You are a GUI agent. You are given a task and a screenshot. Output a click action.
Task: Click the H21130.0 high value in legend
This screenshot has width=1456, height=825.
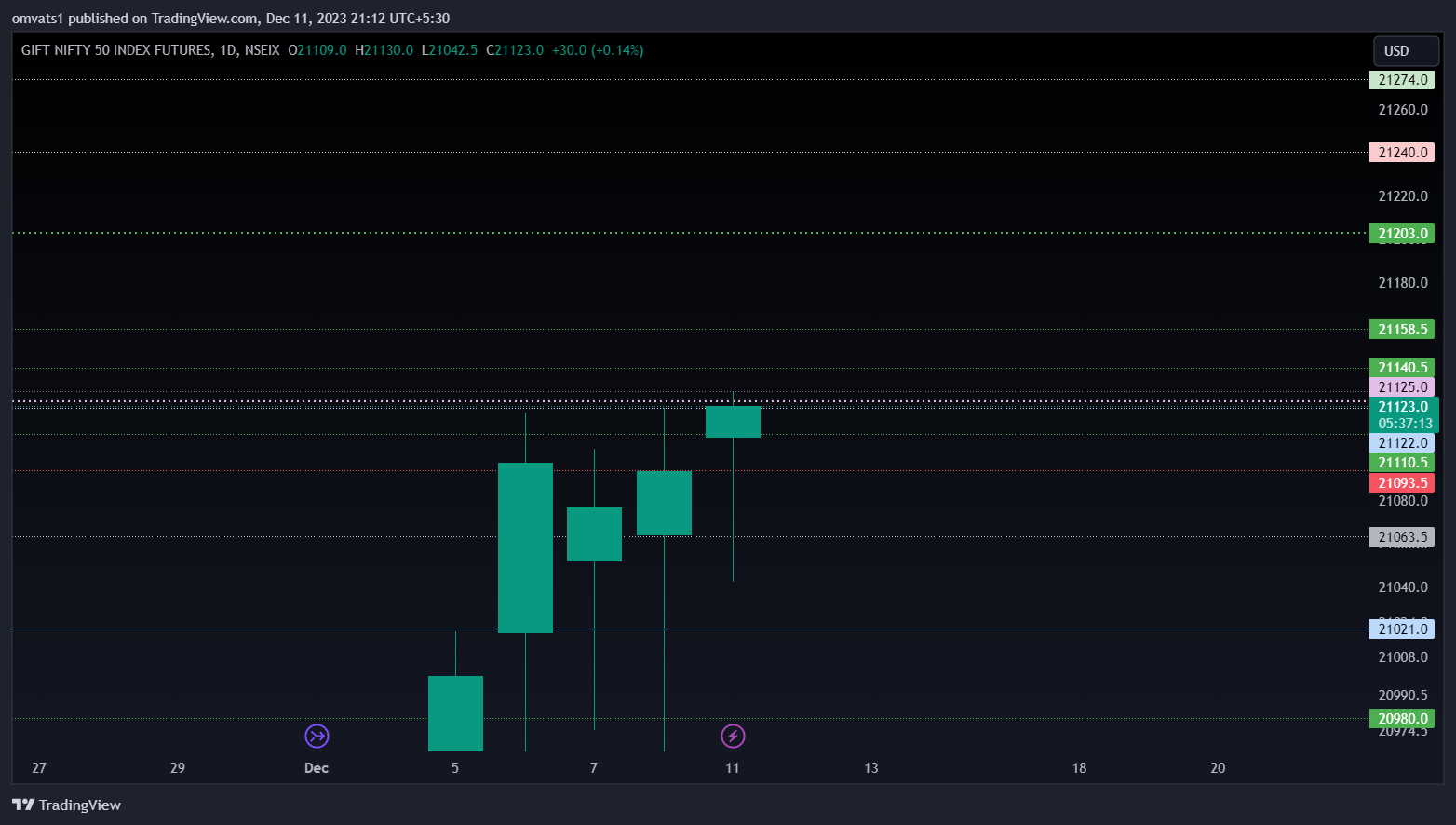click(384, 50)
